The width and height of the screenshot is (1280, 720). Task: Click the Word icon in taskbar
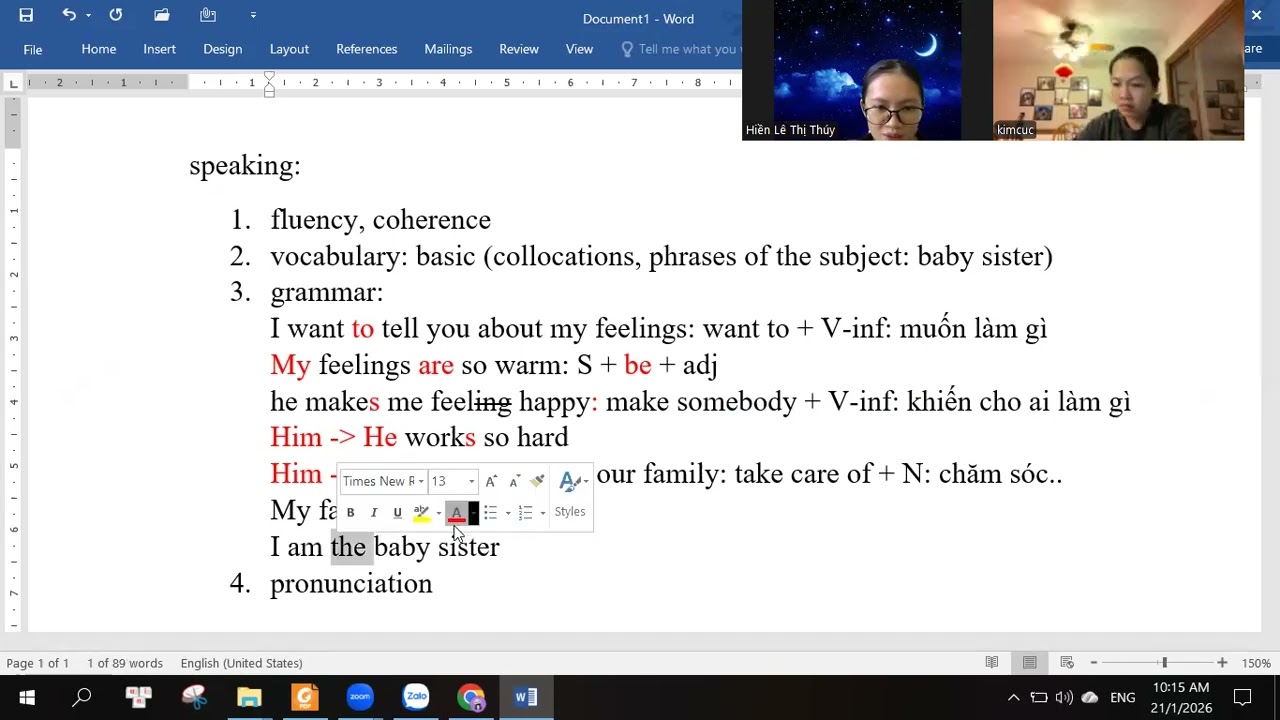pos(526,697)
